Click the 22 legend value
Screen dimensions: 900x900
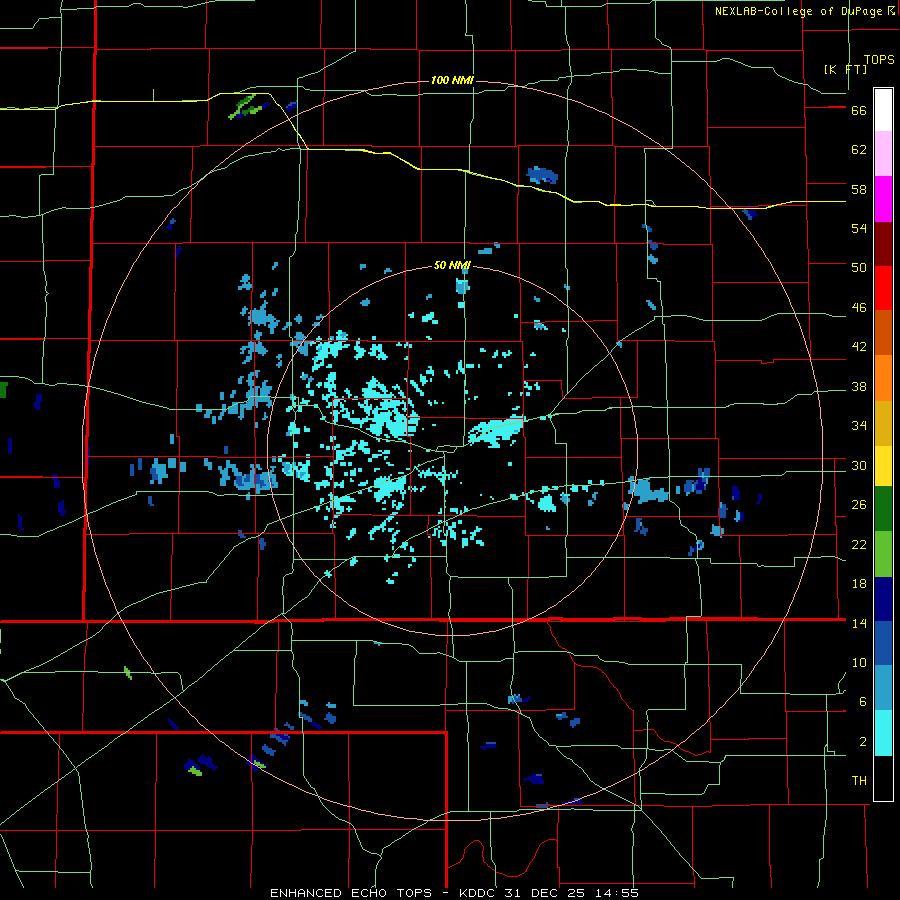(x=859, y=544)
